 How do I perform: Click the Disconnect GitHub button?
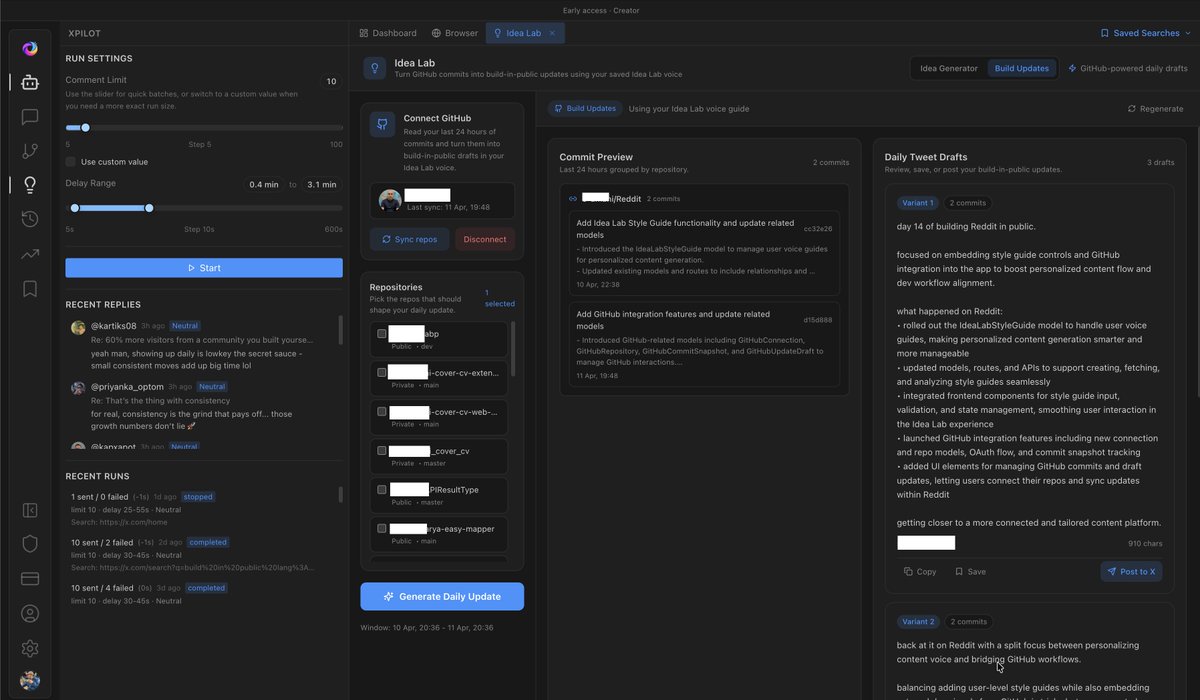[x=485, y=240]
